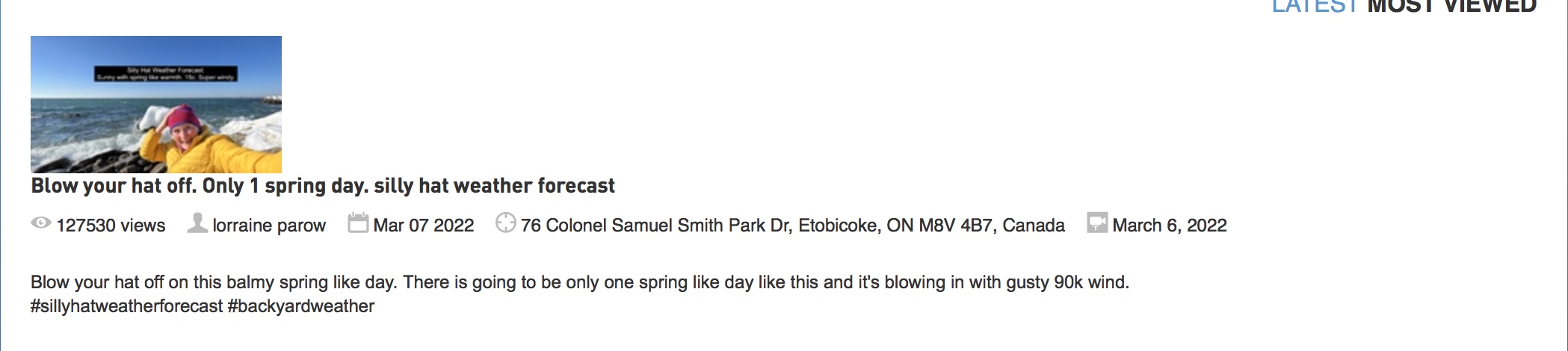The width and height of the screenshot is (1568, 351).
Task: Click the 76 Colonel Samuel Smith Park Dr address
Action: tap(792, 226)
